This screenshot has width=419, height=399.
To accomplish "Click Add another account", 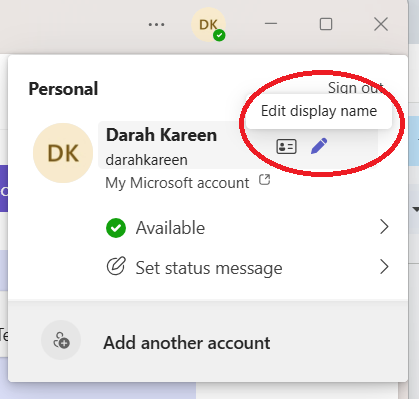I will (x=187, y=343).
